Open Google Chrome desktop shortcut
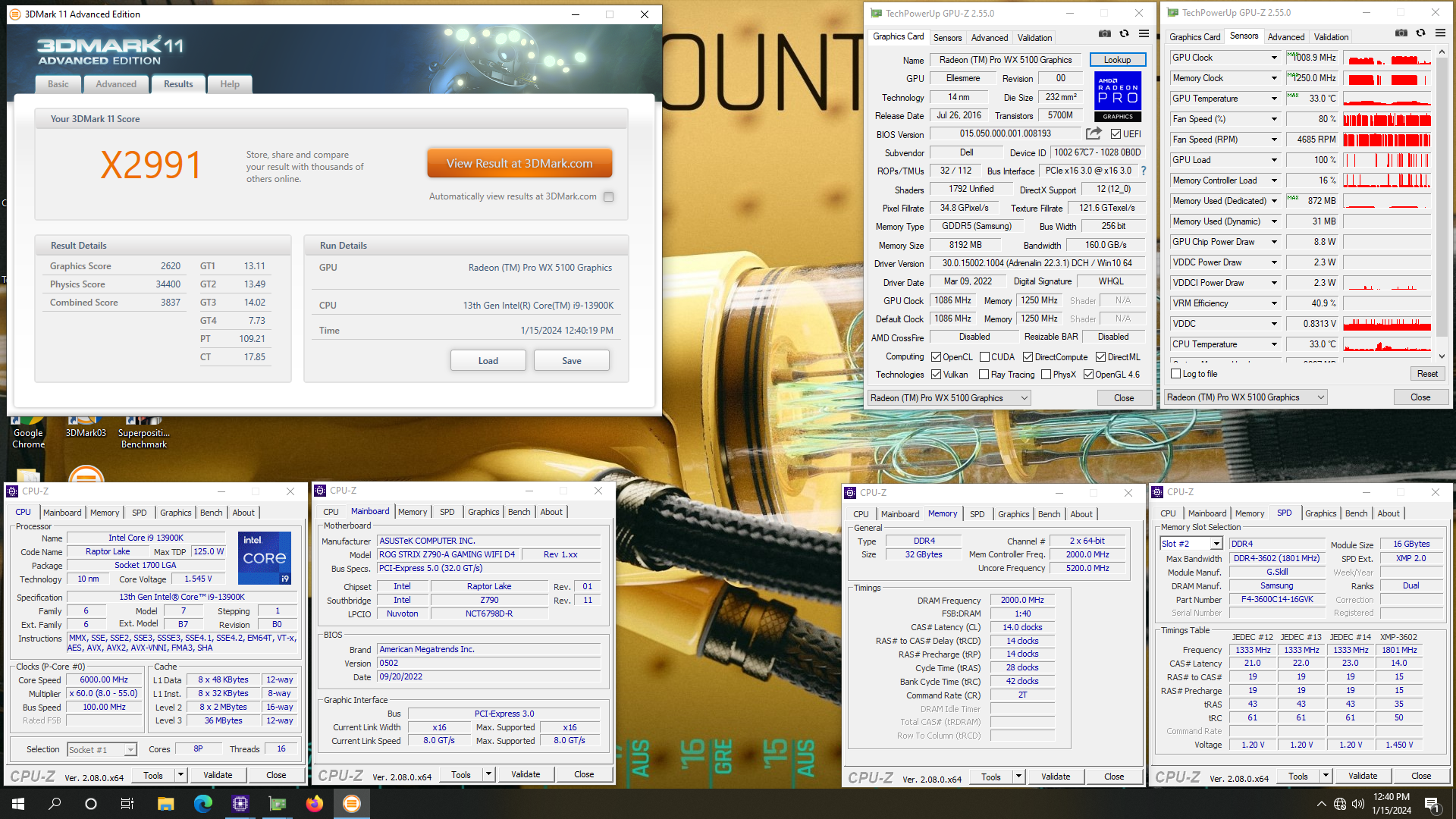The image size is (1456, 819). (28, 433)
